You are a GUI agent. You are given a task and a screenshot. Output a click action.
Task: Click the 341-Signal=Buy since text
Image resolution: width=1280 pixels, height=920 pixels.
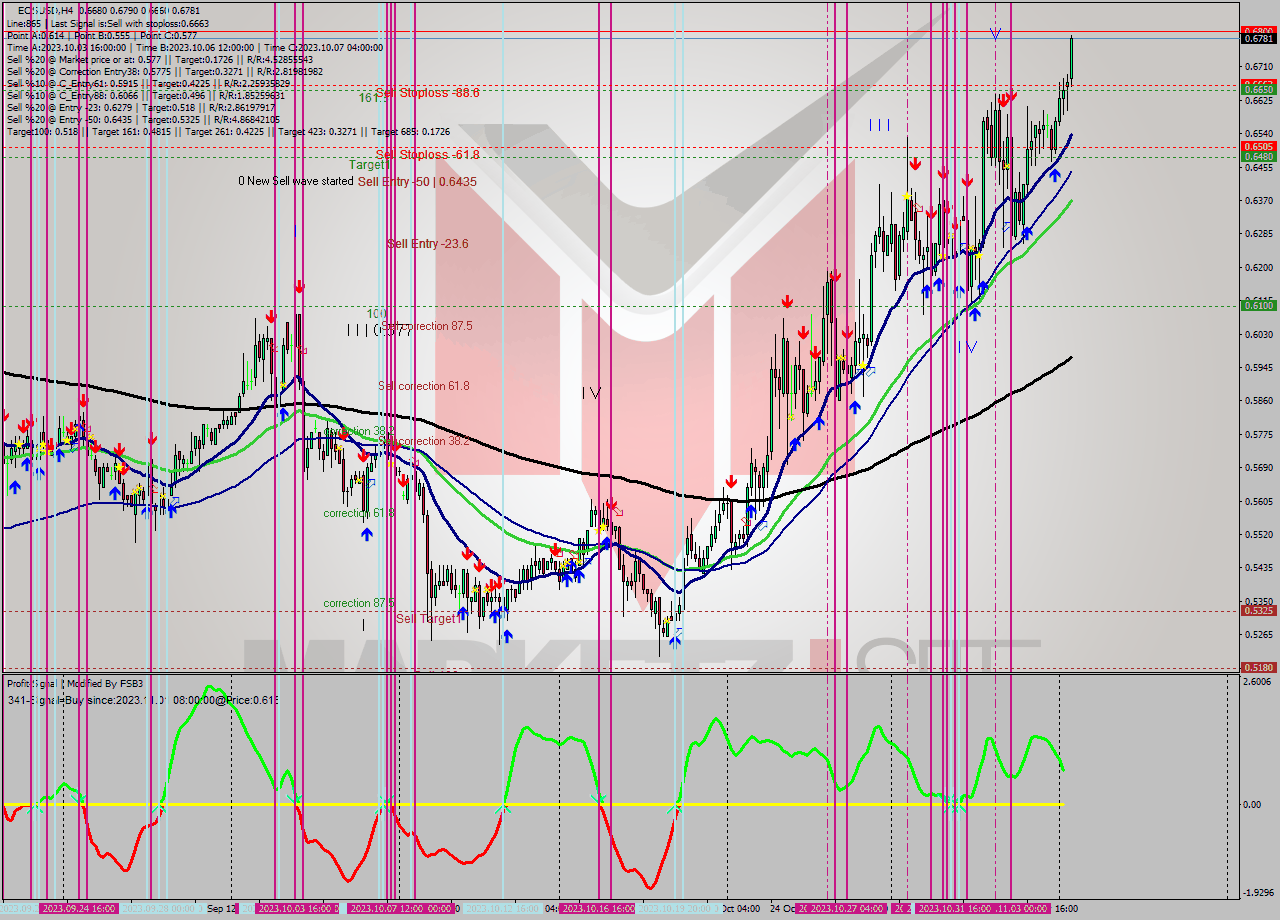coord(143,699)
